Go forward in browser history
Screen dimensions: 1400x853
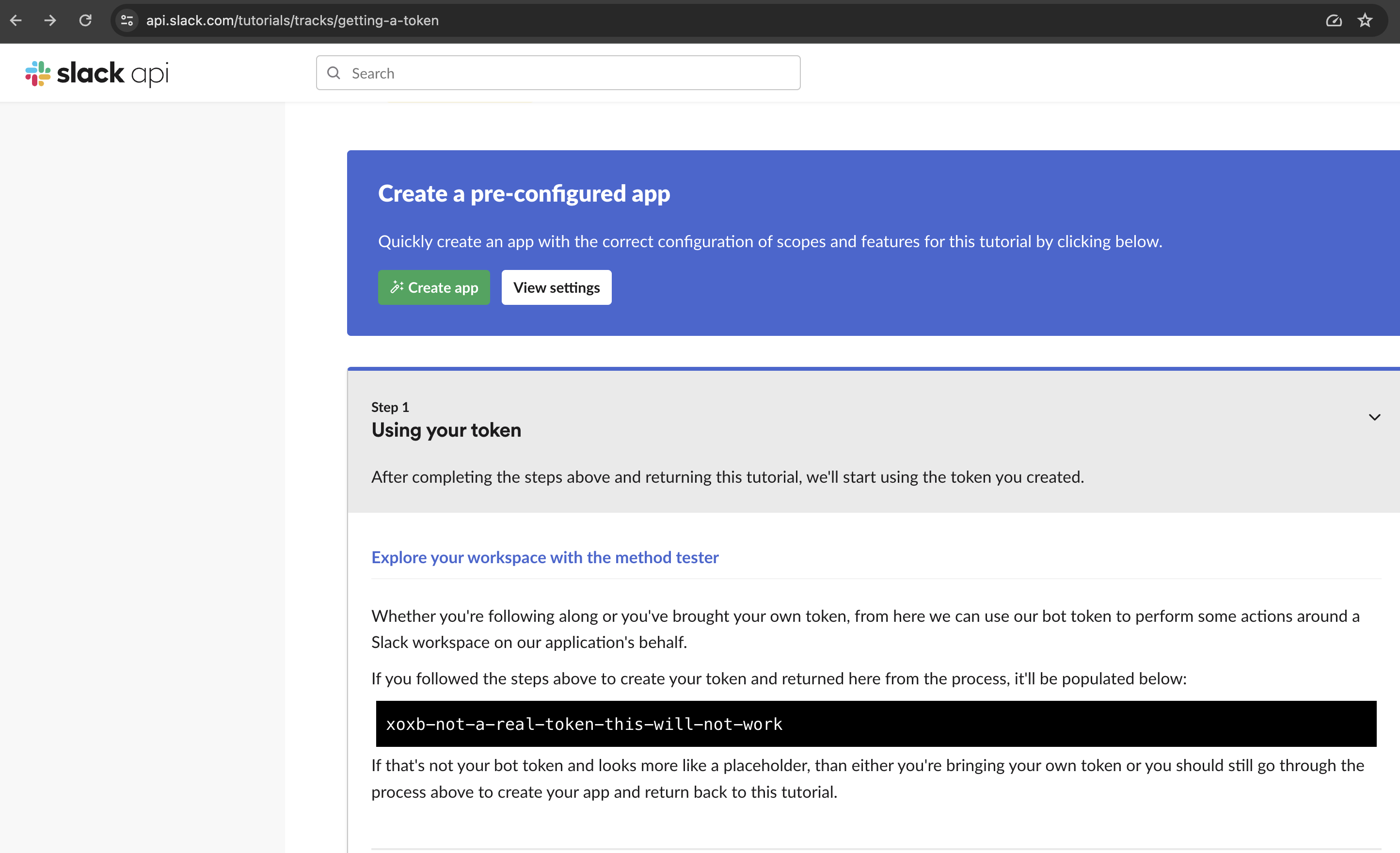pyautogui.click(x=50, y=20)
